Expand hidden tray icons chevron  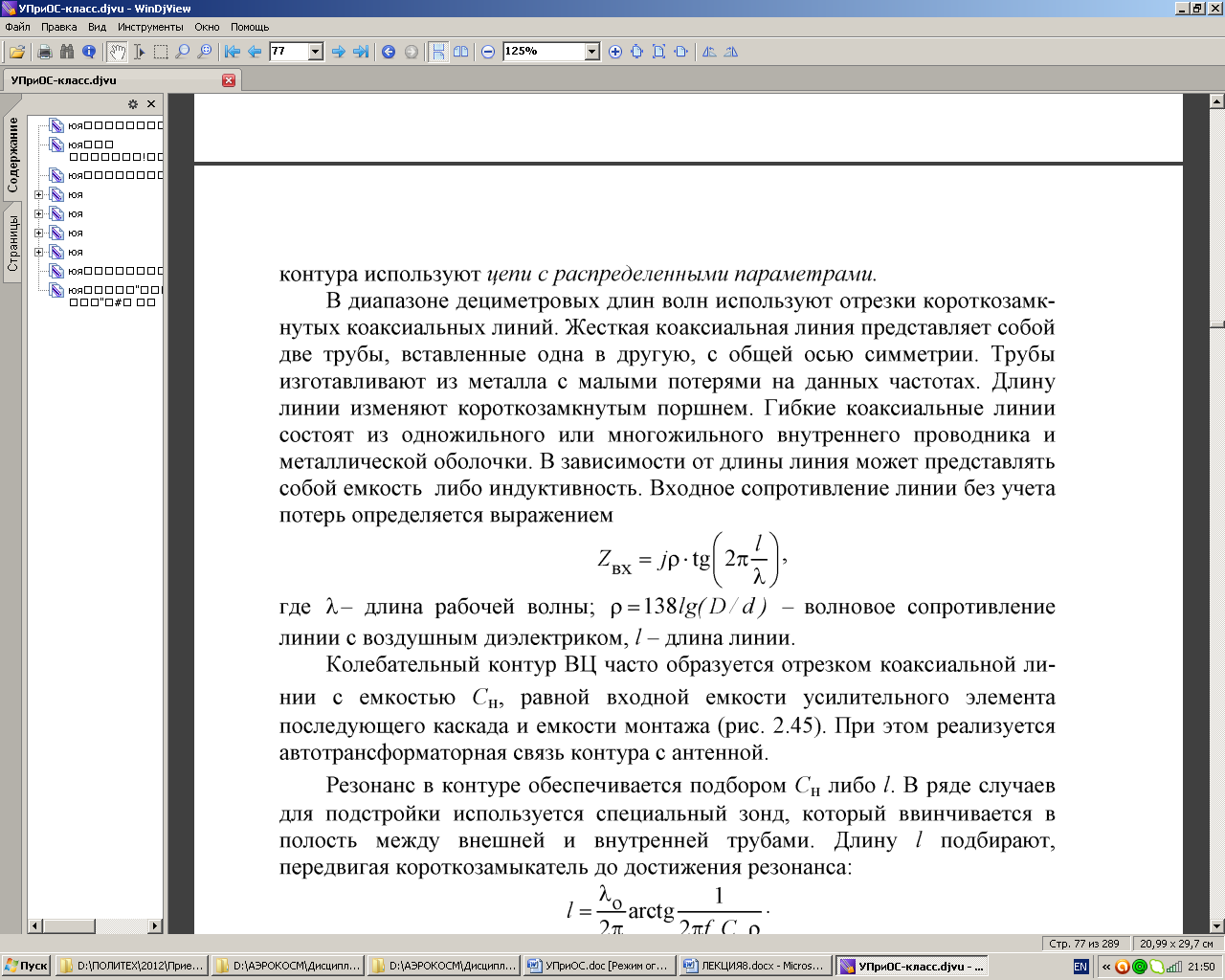(x=1106, y=967)
